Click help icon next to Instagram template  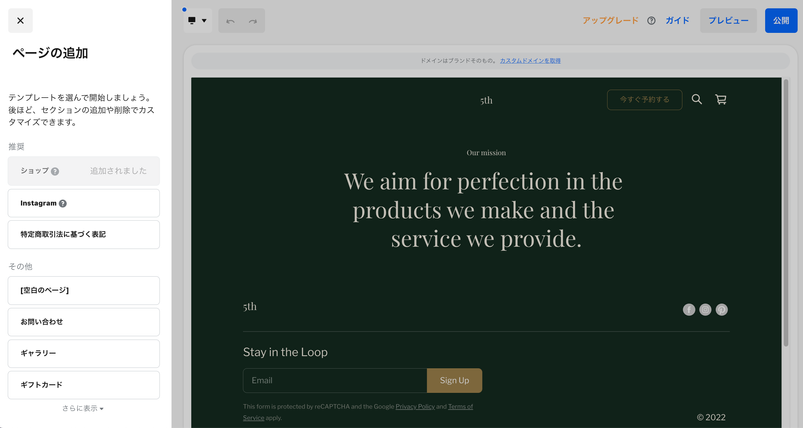63,203
